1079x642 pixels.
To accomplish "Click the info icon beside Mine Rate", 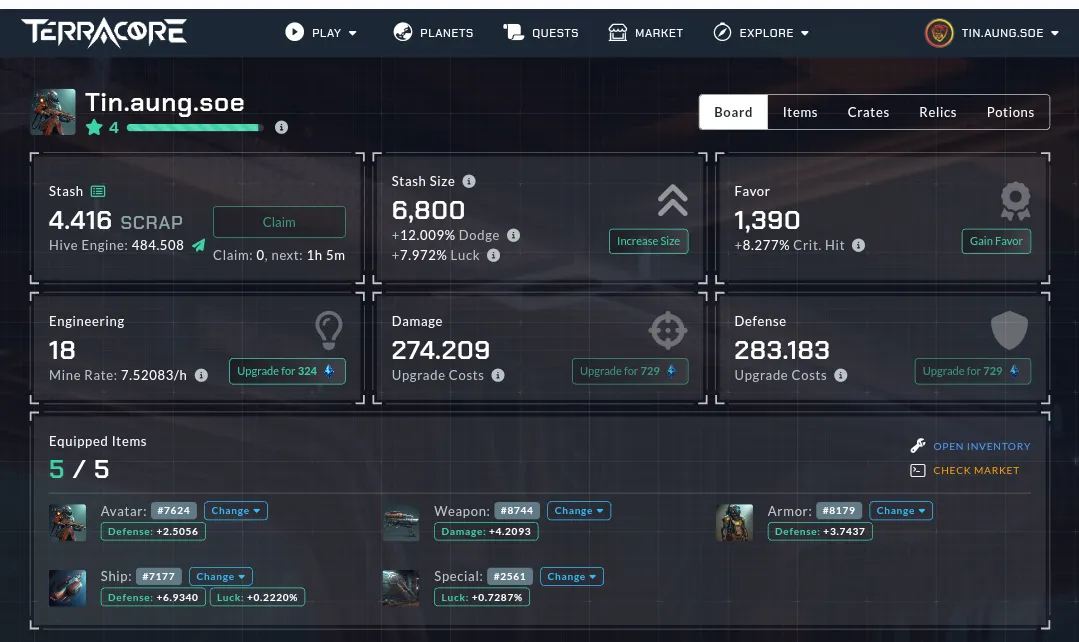I will tap(201, 375).
